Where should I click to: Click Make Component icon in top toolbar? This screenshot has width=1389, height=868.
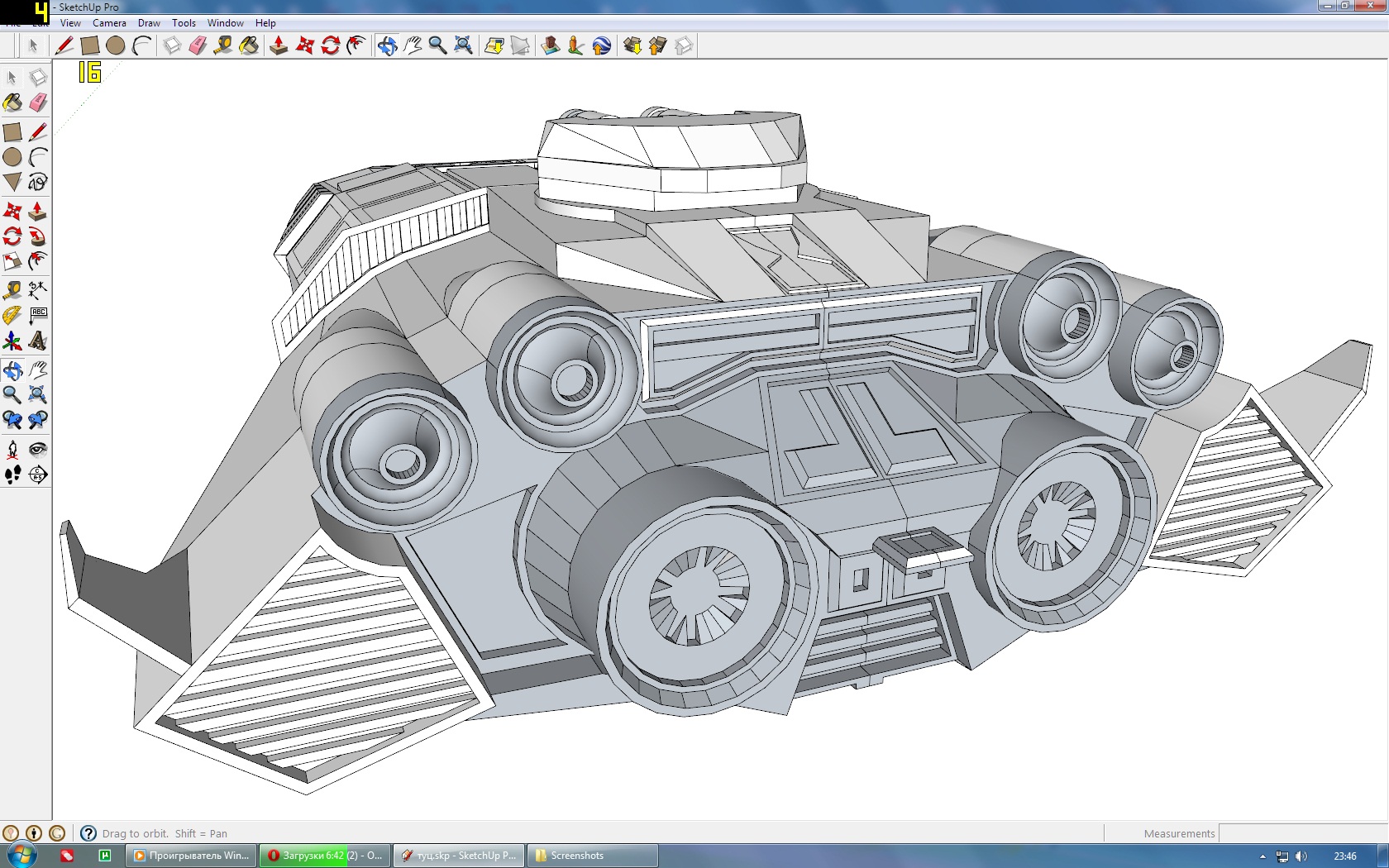point(172,45)
